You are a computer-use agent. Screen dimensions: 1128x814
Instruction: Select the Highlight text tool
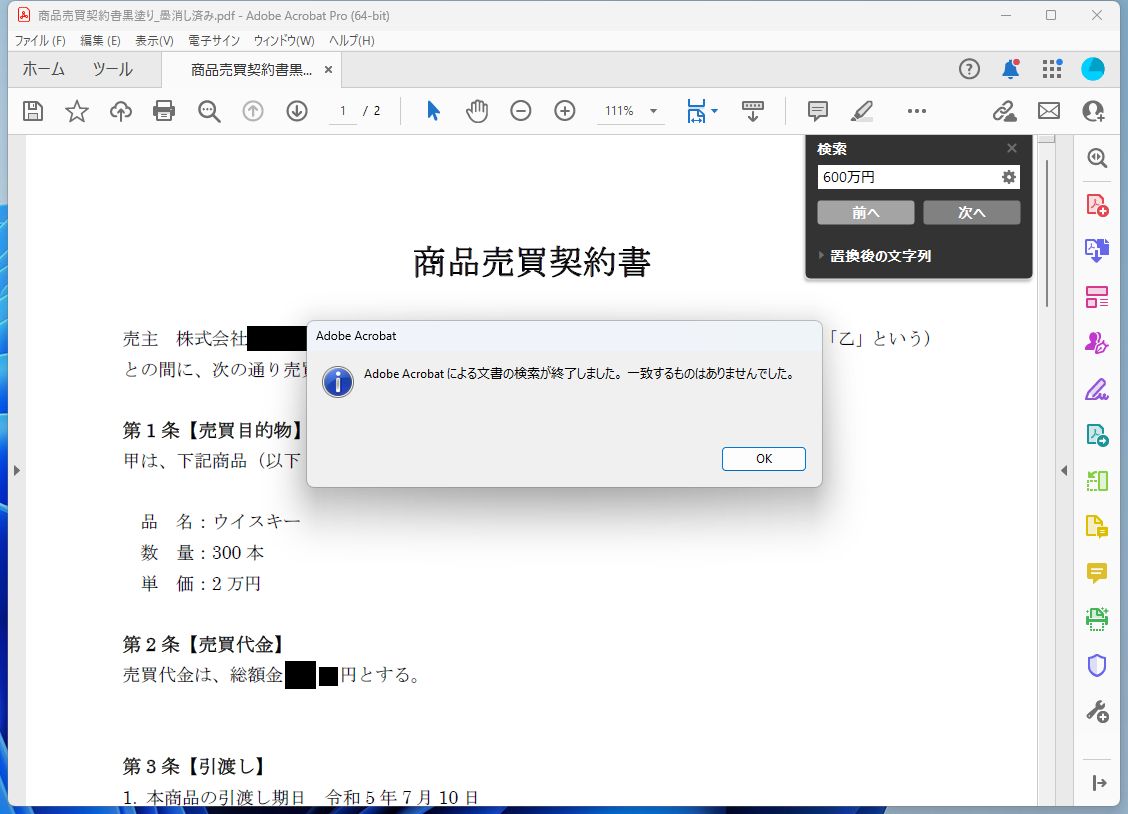point(861,111)
